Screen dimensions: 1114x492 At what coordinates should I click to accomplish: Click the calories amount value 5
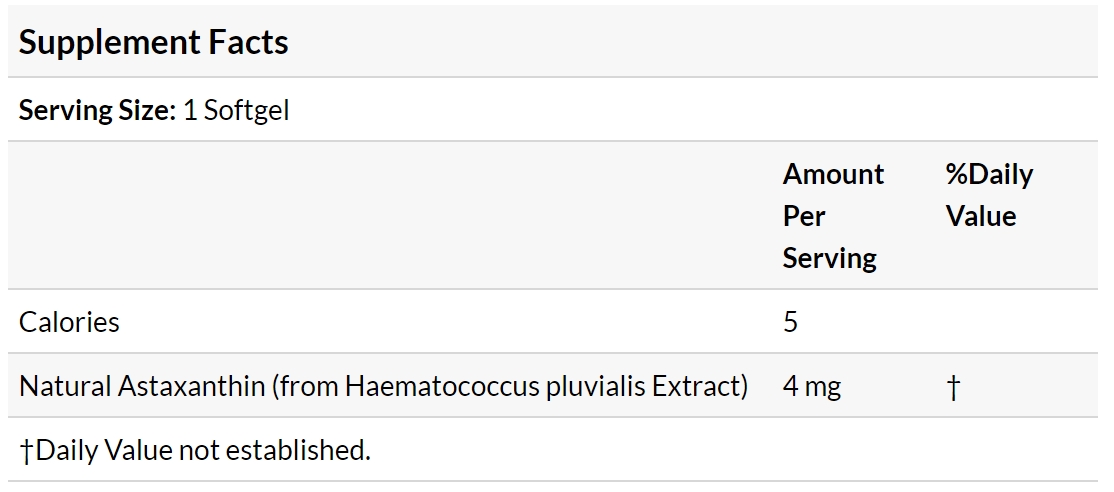click(791, 322)
